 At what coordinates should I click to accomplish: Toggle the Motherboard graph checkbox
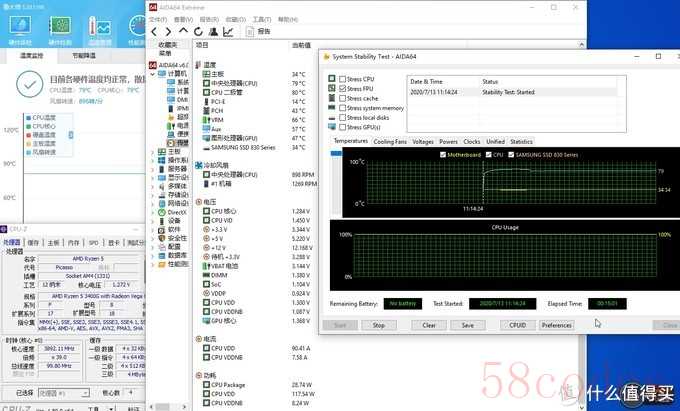tap(443, 154)
